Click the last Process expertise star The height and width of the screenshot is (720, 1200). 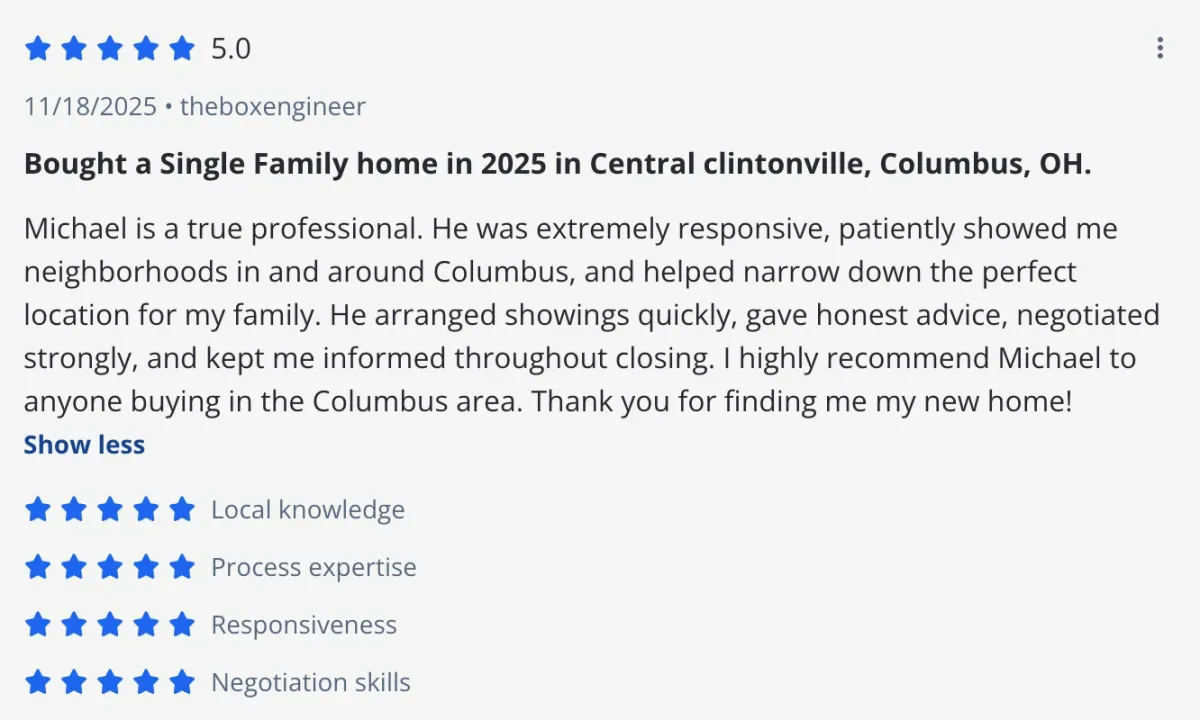182,568
